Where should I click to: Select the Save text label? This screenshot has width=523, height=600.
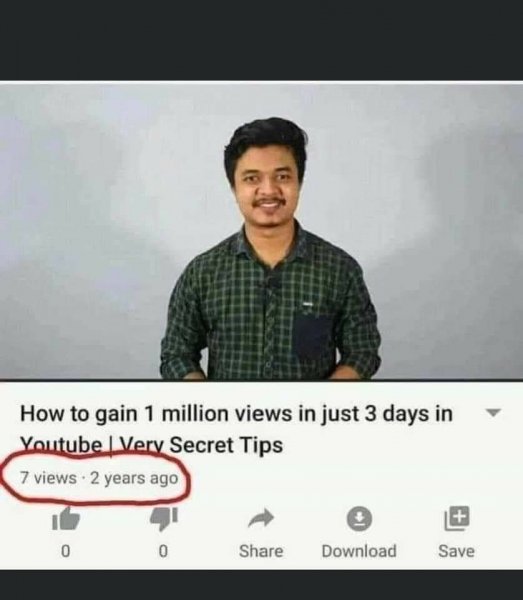click(456, 551)
